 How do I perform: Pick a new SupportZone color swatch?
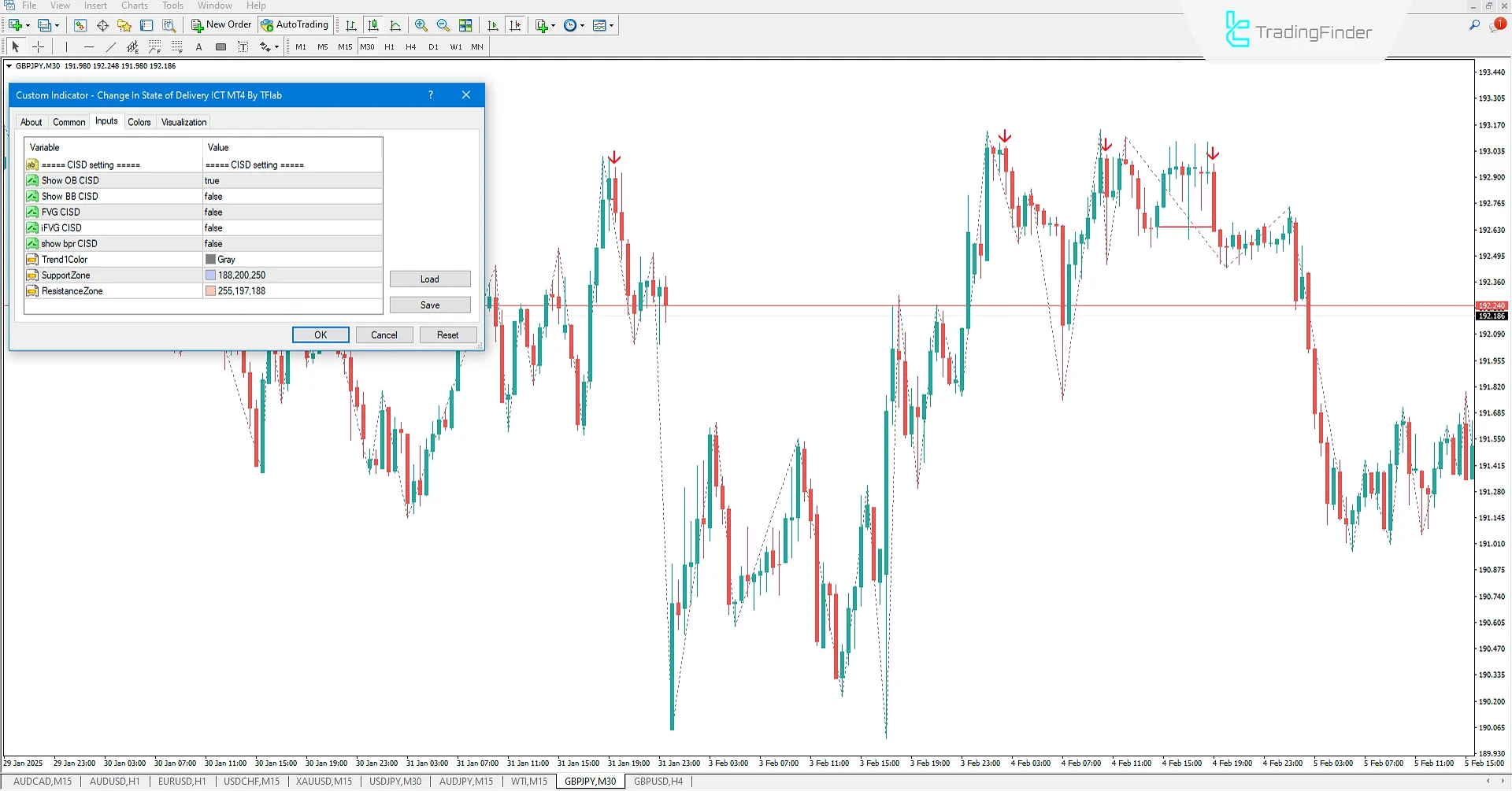coord(209,275)
